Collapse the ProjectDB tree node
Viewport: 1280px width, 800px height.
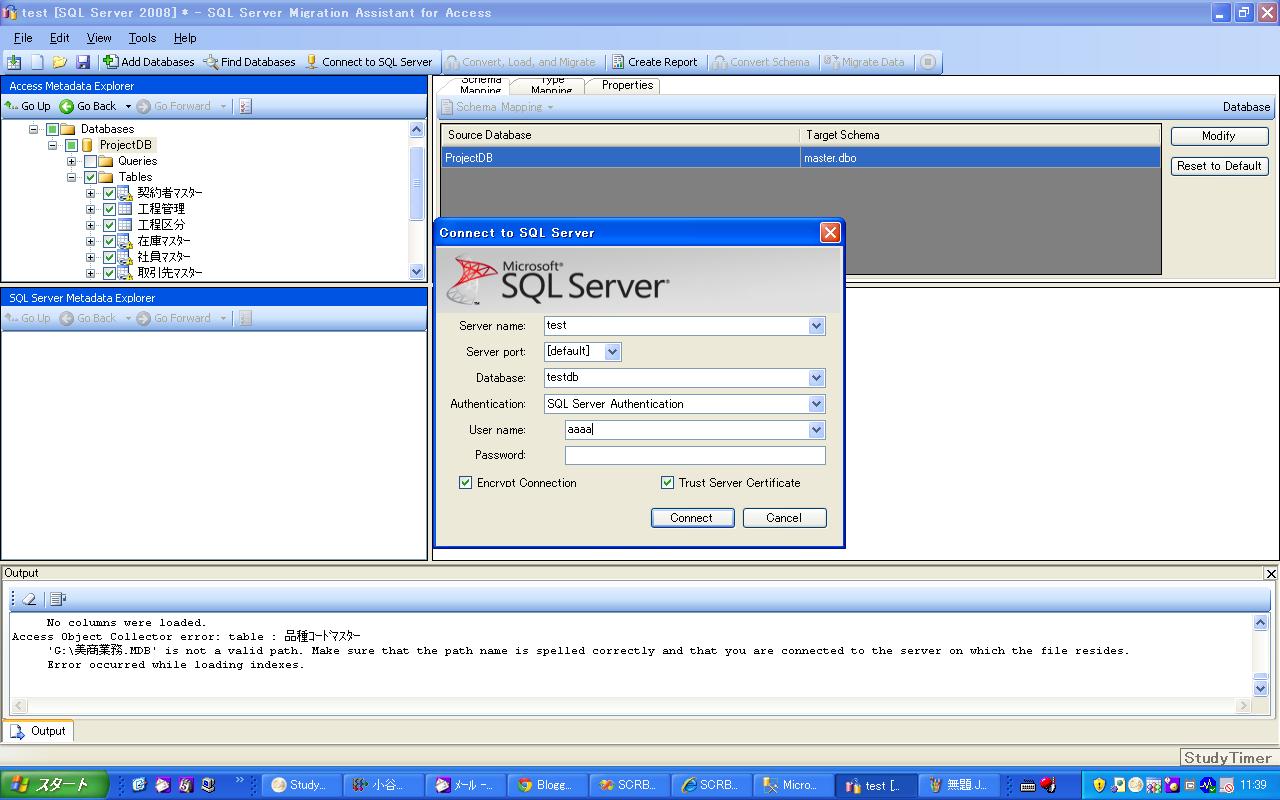tap(52, 145)
